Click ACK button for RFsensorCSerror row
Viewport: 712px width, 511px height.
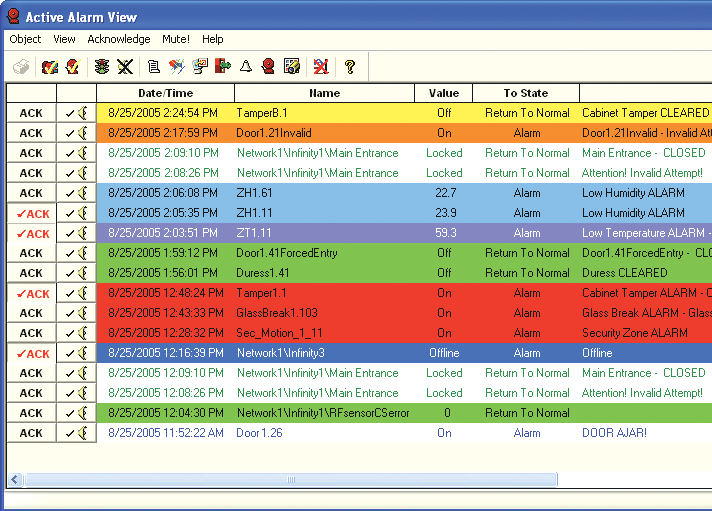coord(31,413)
